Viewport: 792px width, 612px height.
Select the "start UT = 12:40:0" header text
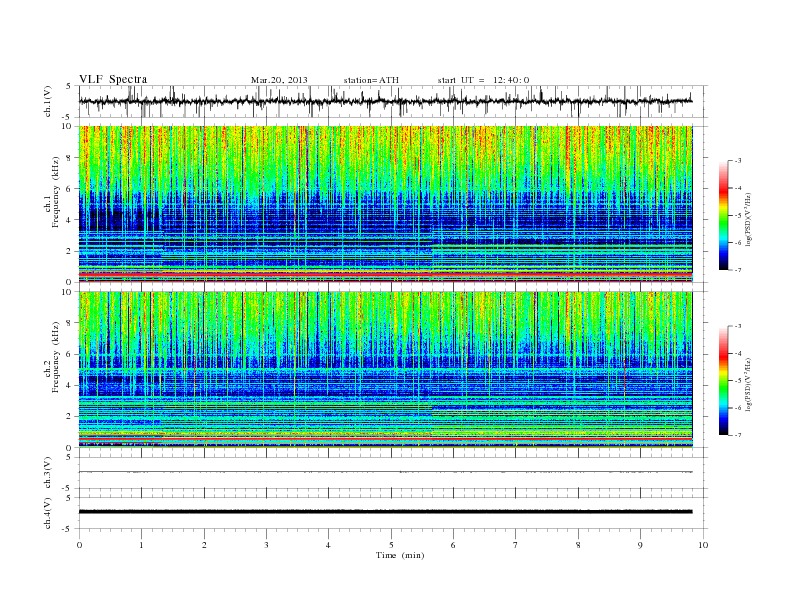tap(483, 80)
